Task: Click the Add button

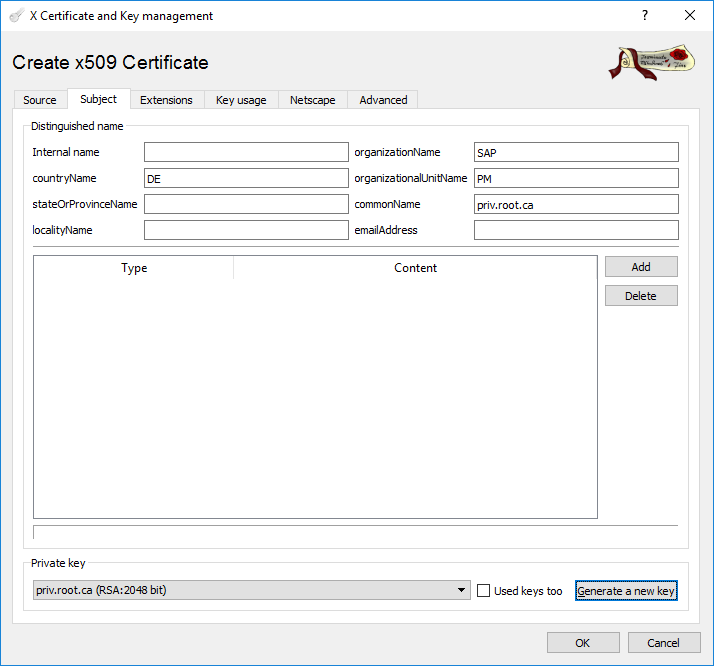Action: 641,267
